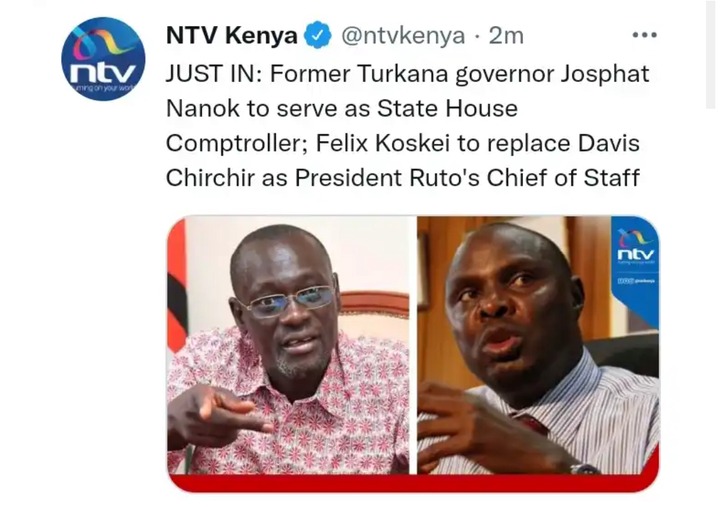The width and height of the screenshot is (720, 507).
Task: Open the 2m tweet timestamp
Action: coord(506,36)
